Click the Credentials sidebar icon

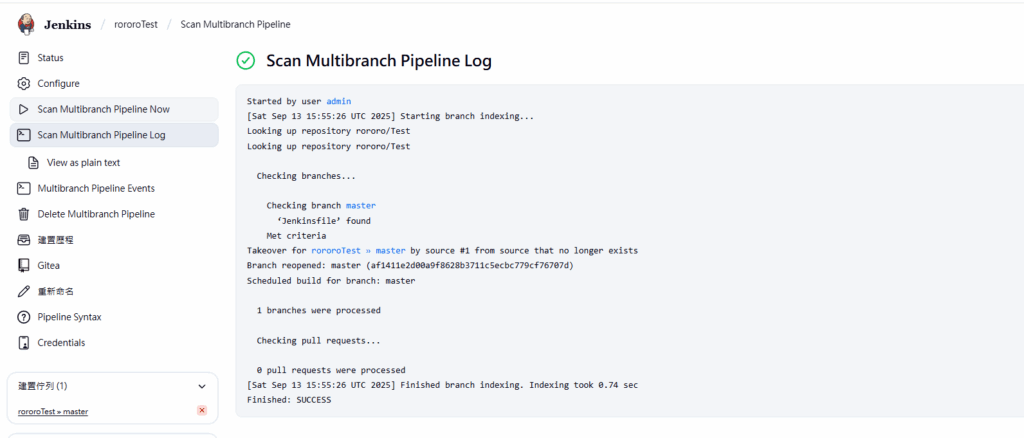point(24,343)
